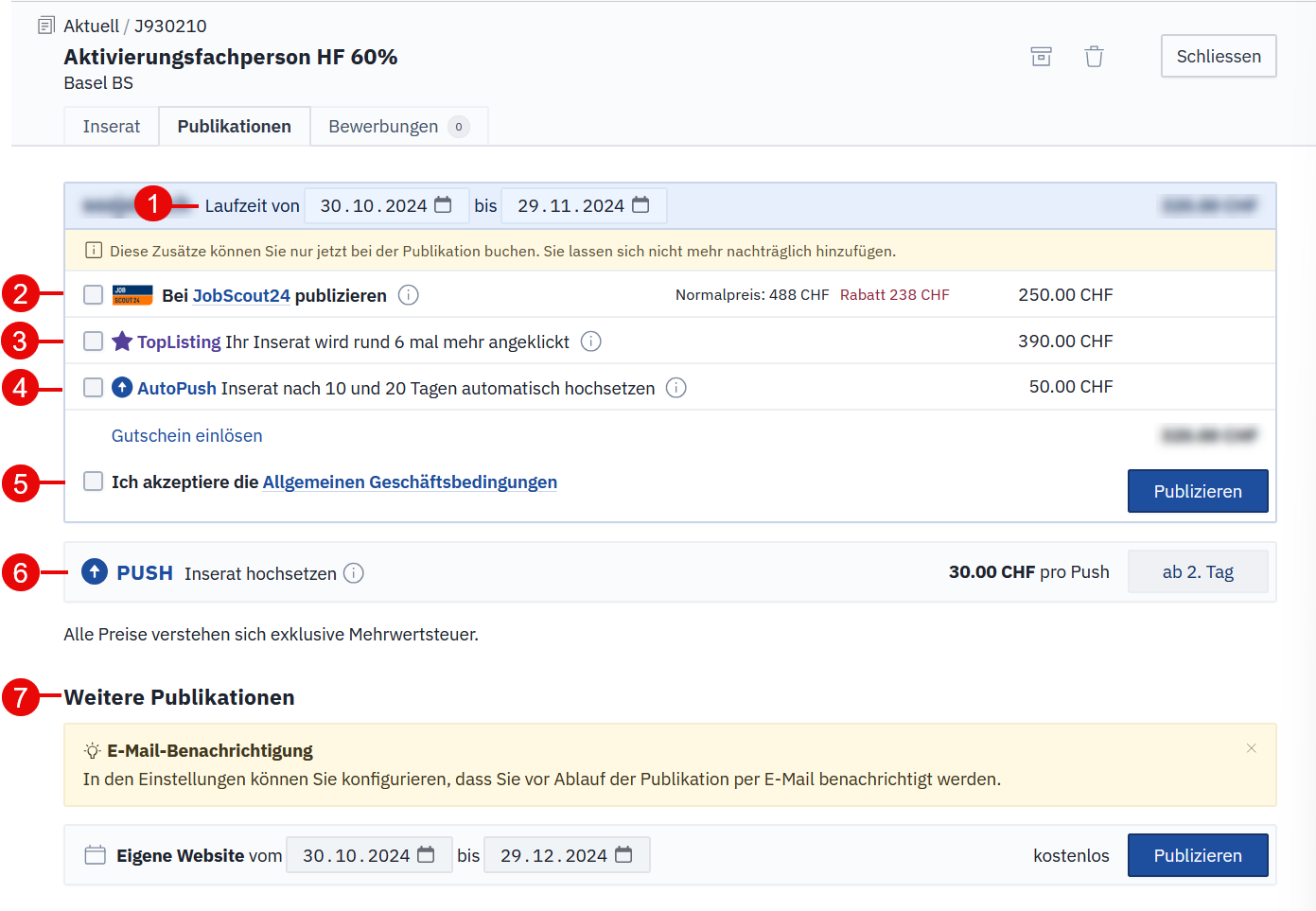The height and width of the screenshot is (911, 1316).
Task: Open calendar picker for Eigene Website end date
Action: coord(623,855)
